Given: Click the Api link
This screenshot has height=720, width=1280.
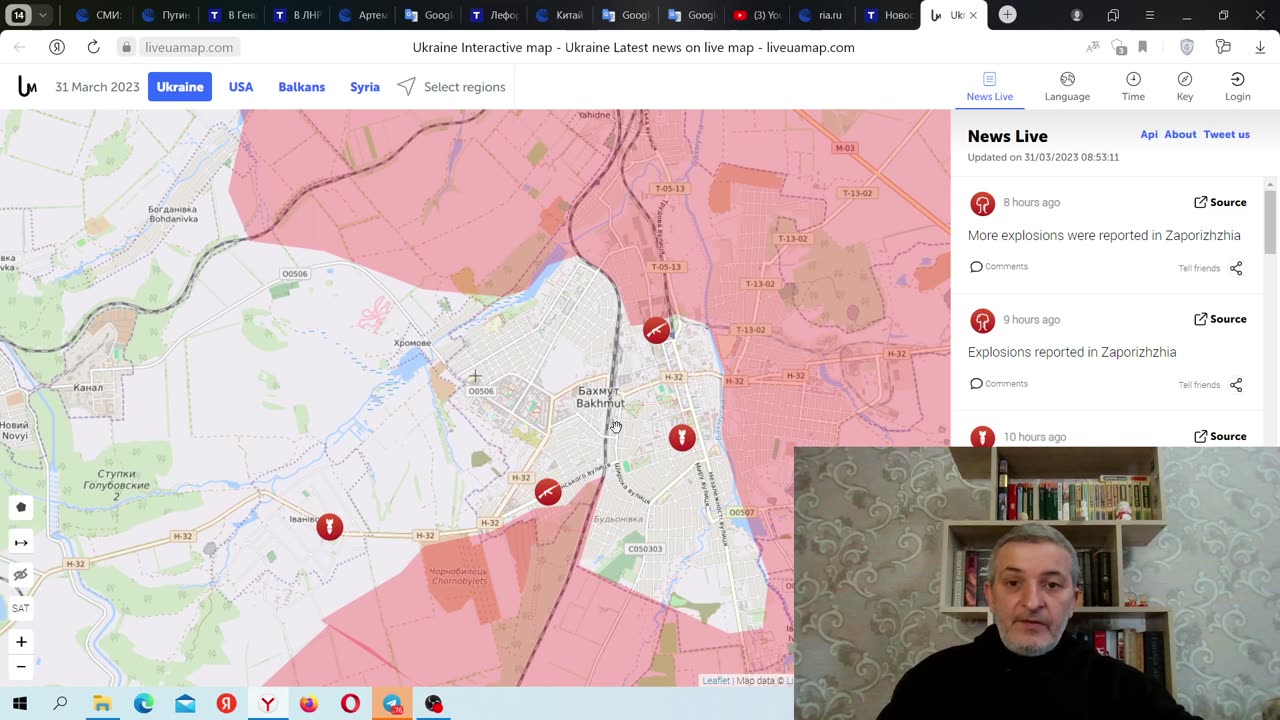Looking at the screenshot, I should point(1149,134).
